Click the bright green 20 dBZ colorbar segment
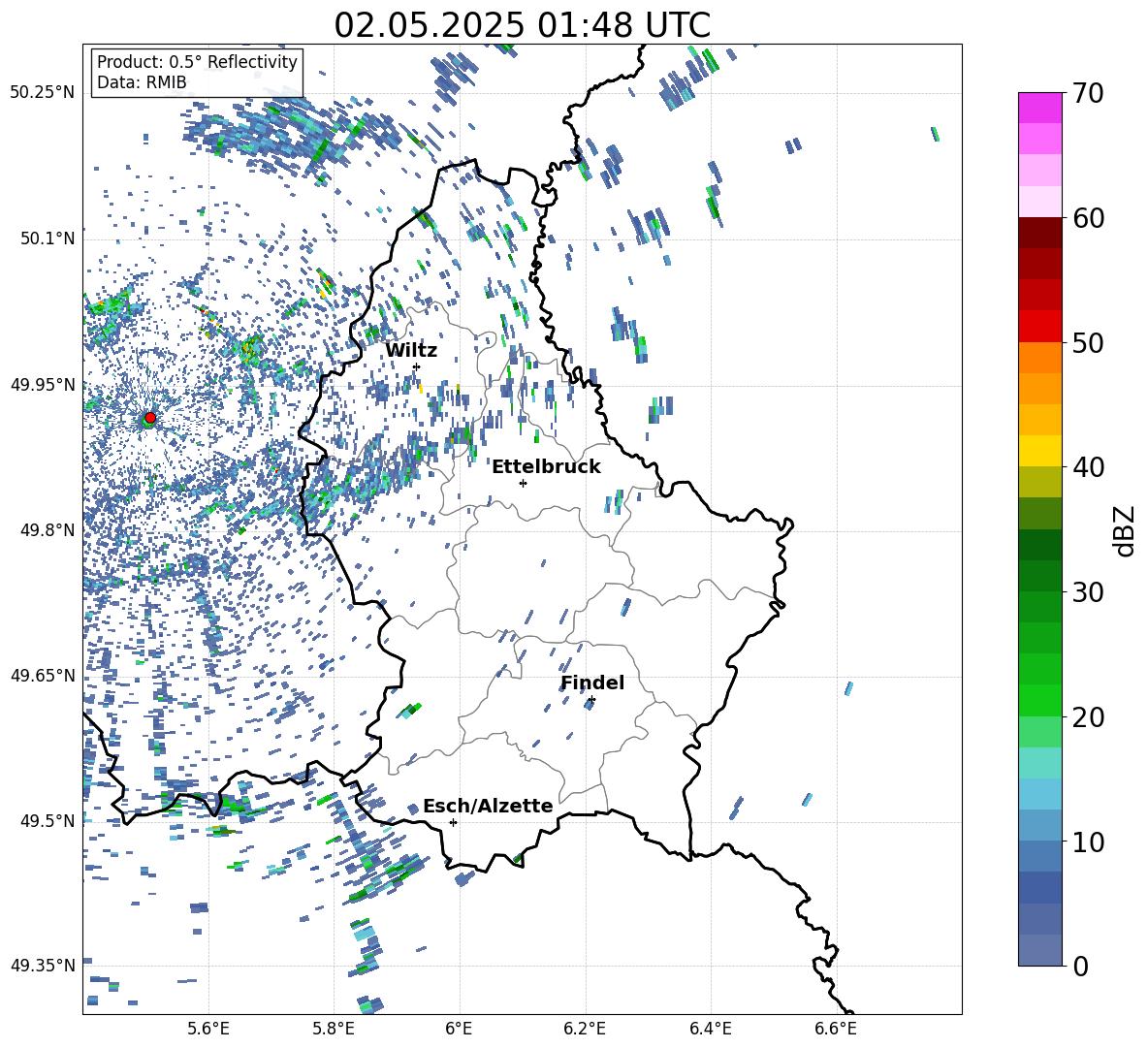The width and height of the screenshot is (1148, 1048). point(1040,700)
